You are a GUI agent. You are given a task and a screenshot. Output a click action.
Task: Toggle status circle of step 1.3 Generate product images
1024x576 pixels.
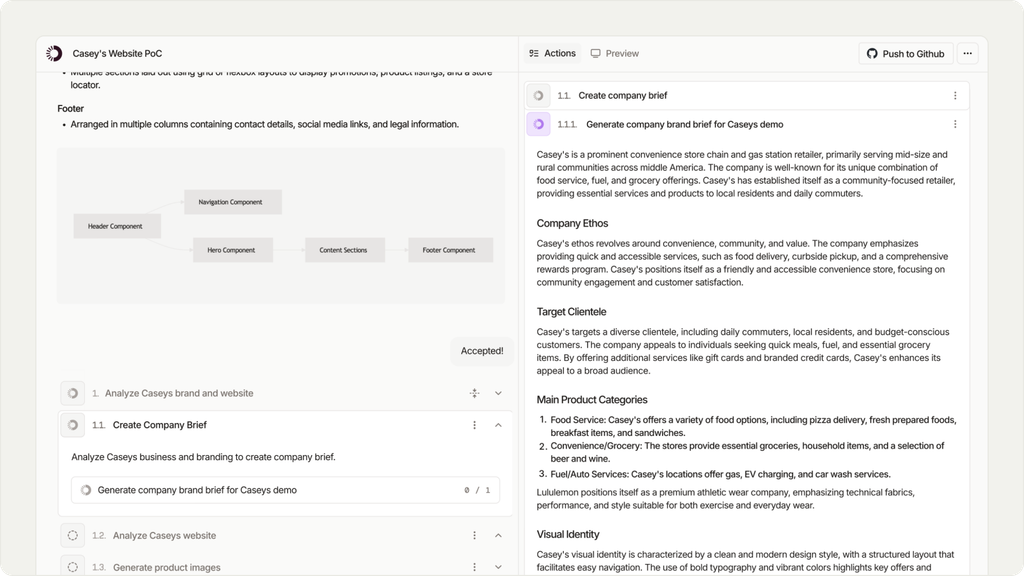(x=72, y=567)
